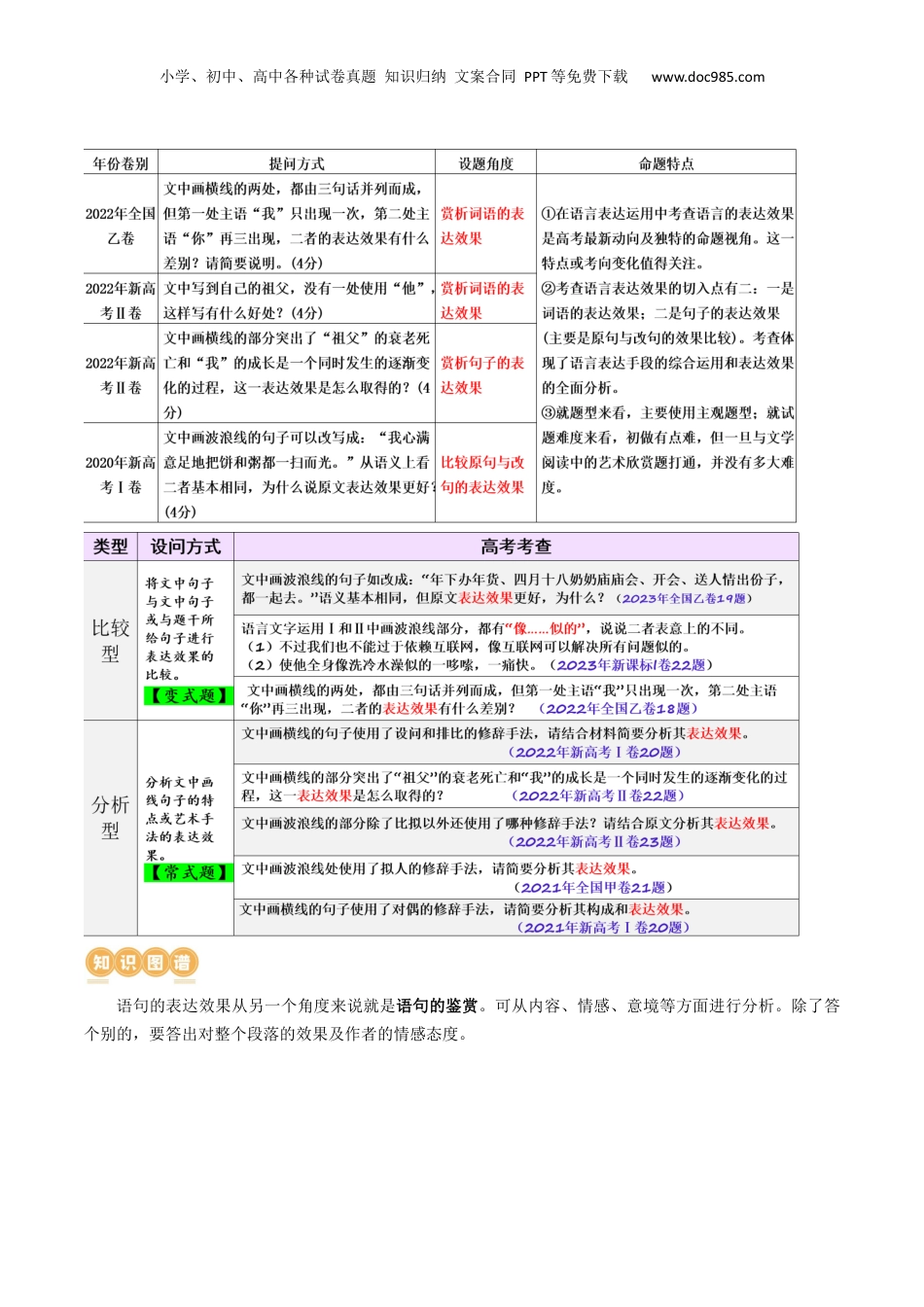Click the green 【变式题】 label

click(186, 695)
